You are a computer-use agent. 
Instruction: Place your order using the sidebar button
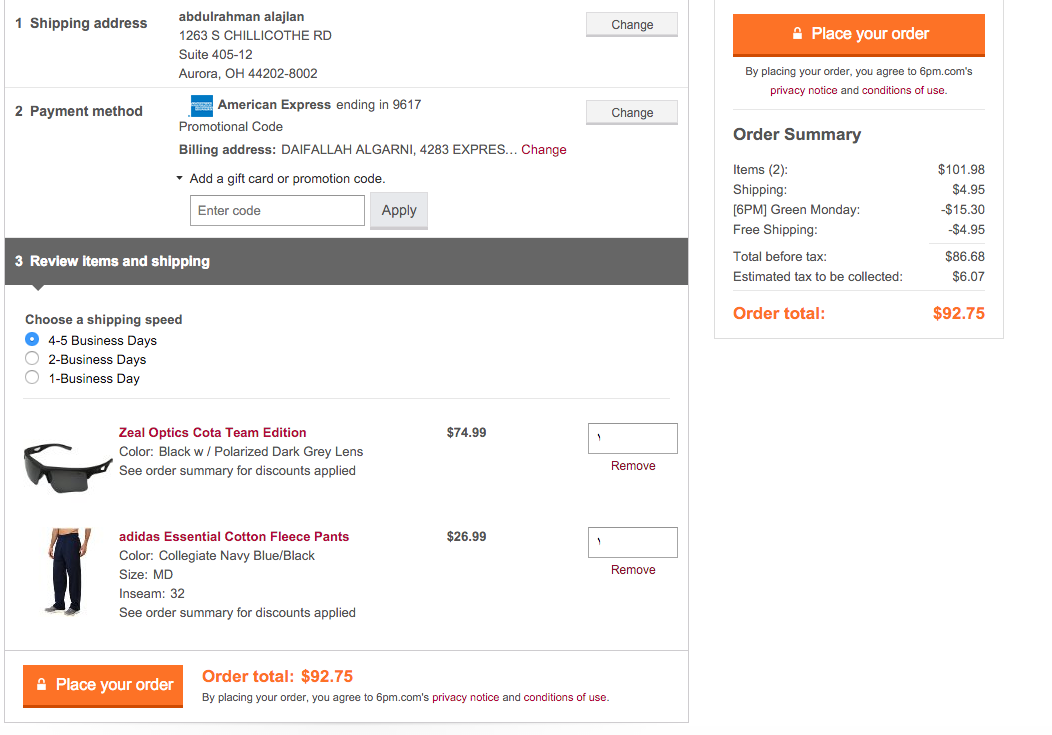click(858, 34)
